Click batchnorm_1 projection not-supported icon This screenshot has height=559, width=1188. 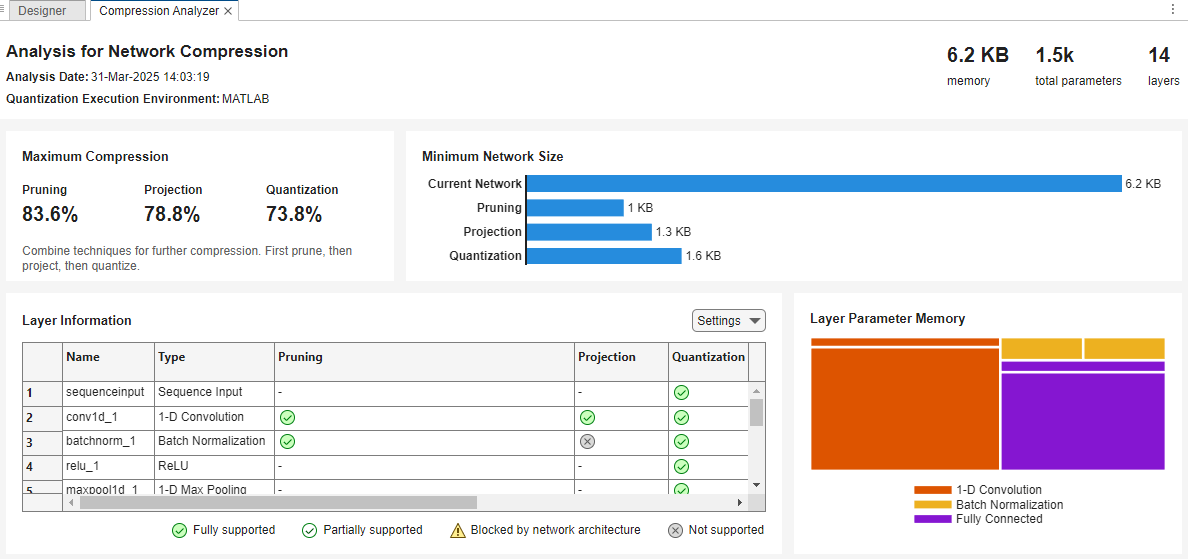(587, 441)
